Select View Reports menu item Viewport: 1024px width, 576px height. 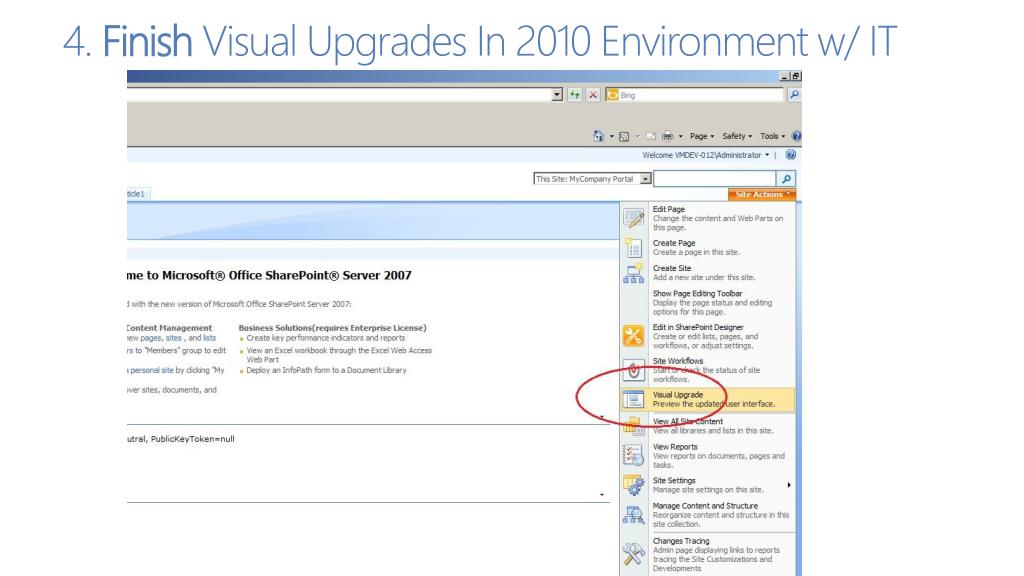(707, 455)
